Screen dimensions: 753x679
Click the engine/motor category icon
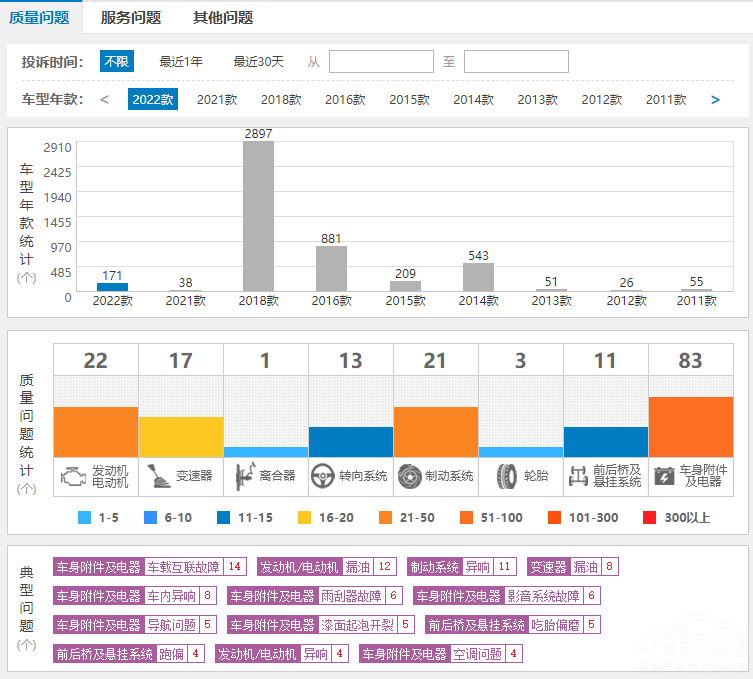coord(73,476)
